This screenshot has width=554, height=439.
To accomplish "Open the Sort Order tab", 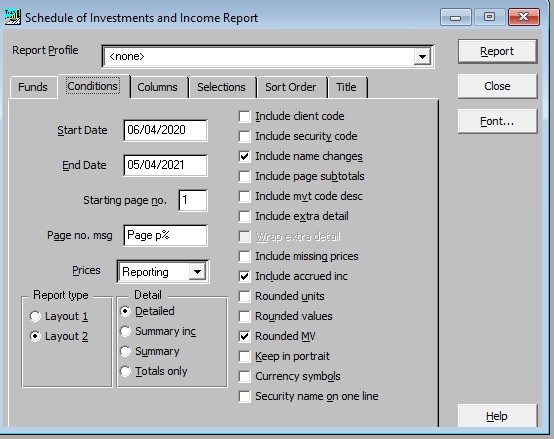I will pos(291,87).
